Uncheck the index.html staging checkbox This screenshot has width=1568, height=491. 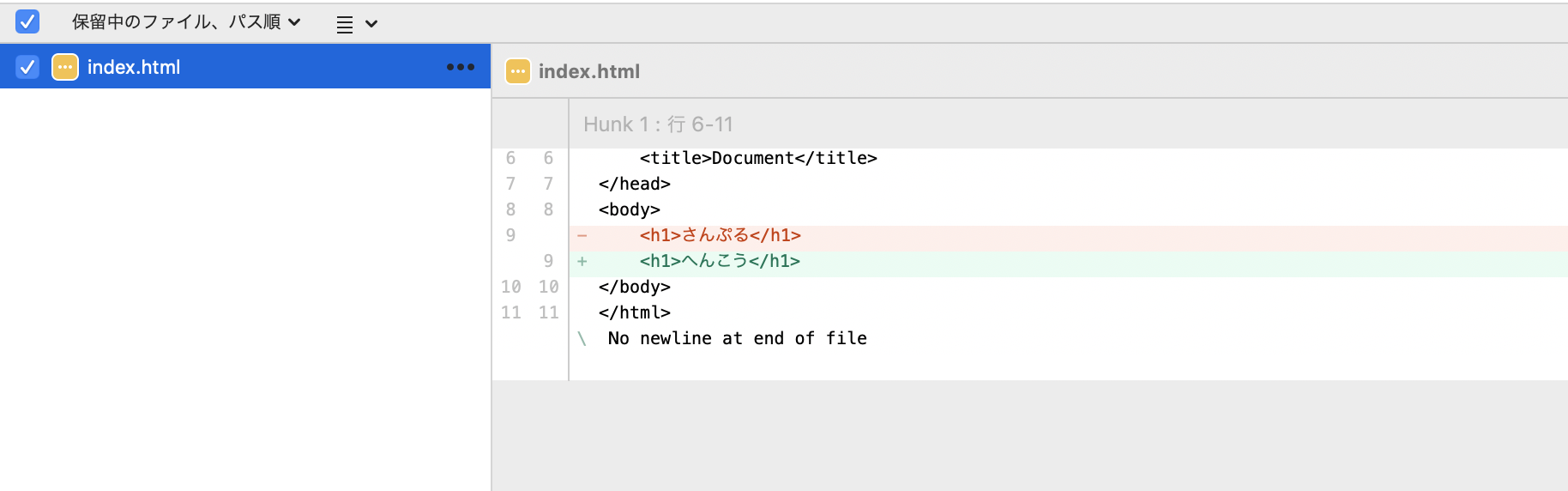pyautogui.click(x=27, y=67)
